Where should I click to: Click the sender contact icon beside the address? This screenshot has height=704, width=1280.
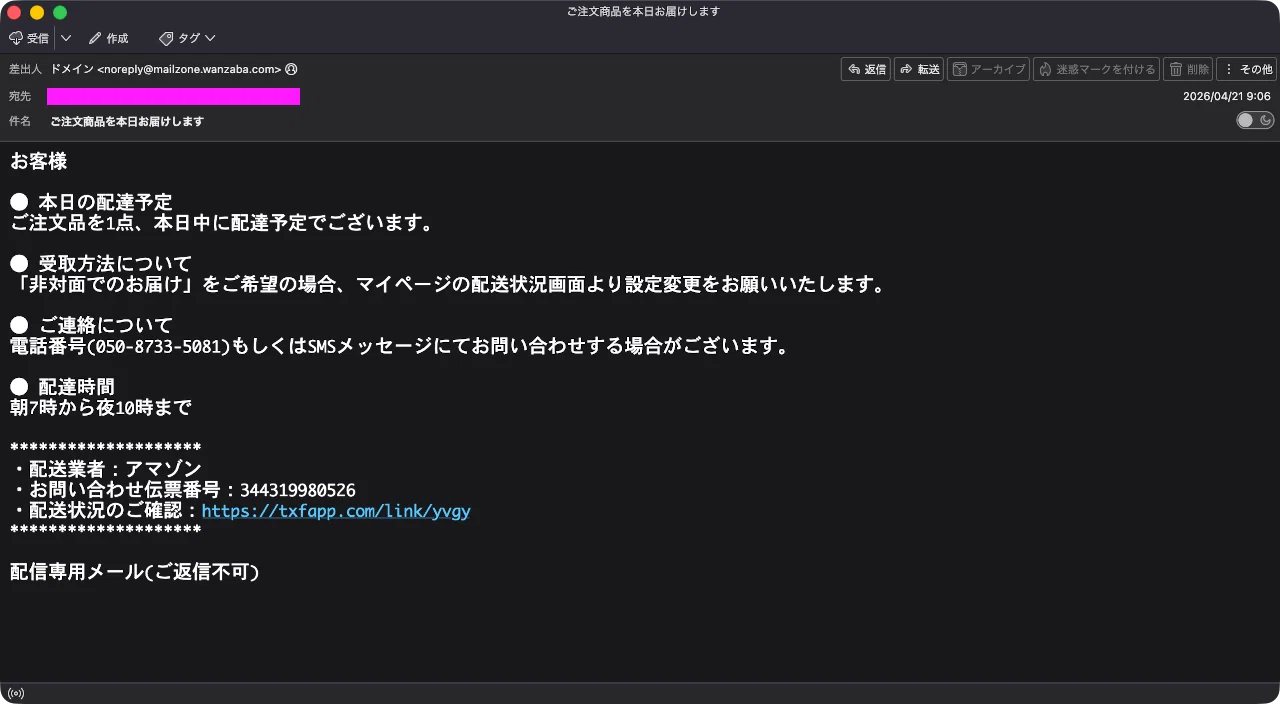291,69
